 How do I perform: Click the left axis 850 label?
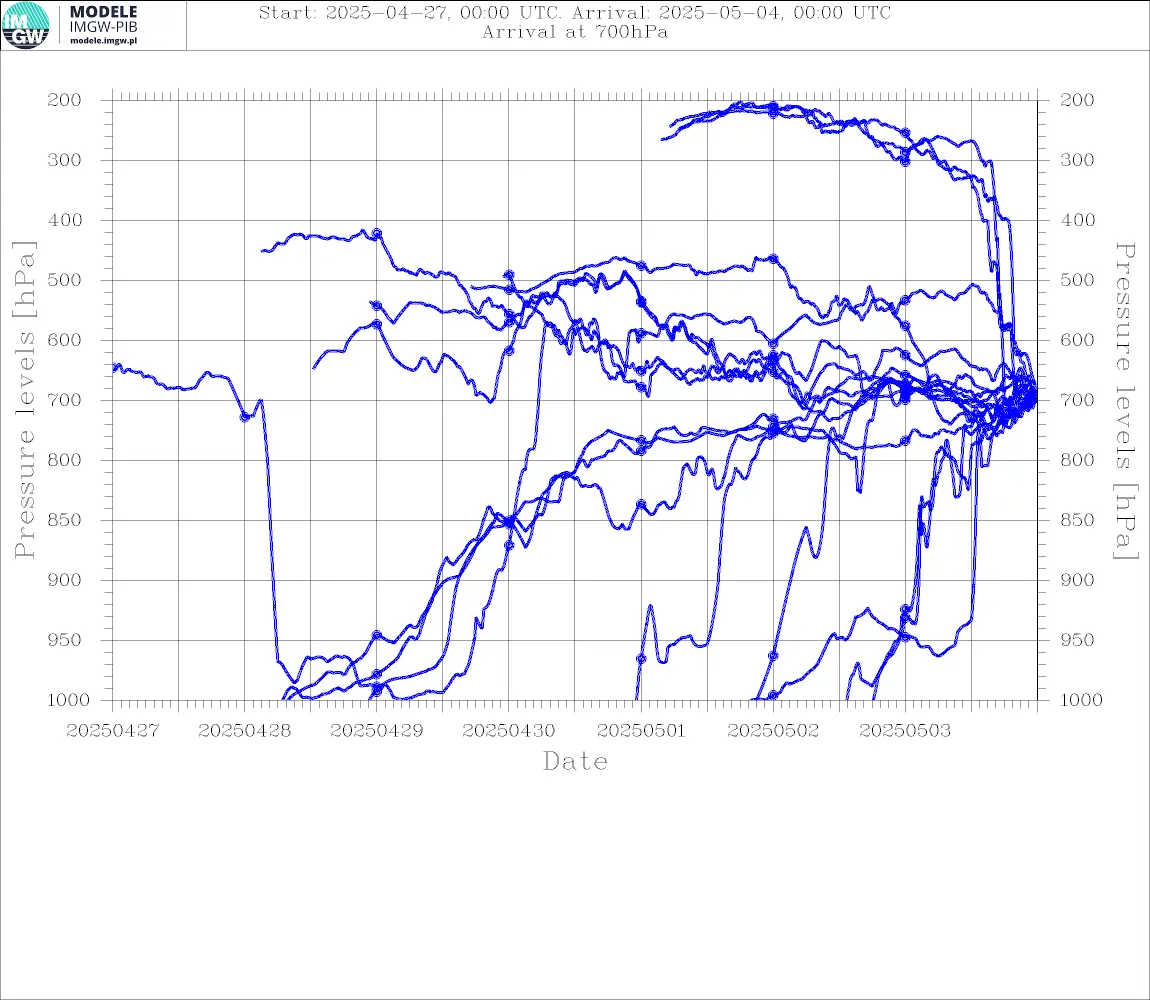(65, 520)
